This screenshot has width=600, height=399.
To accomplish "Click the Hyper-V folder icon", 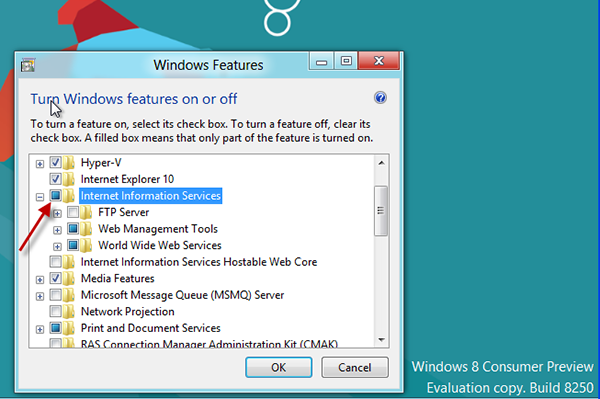I will tap(69, 163).
